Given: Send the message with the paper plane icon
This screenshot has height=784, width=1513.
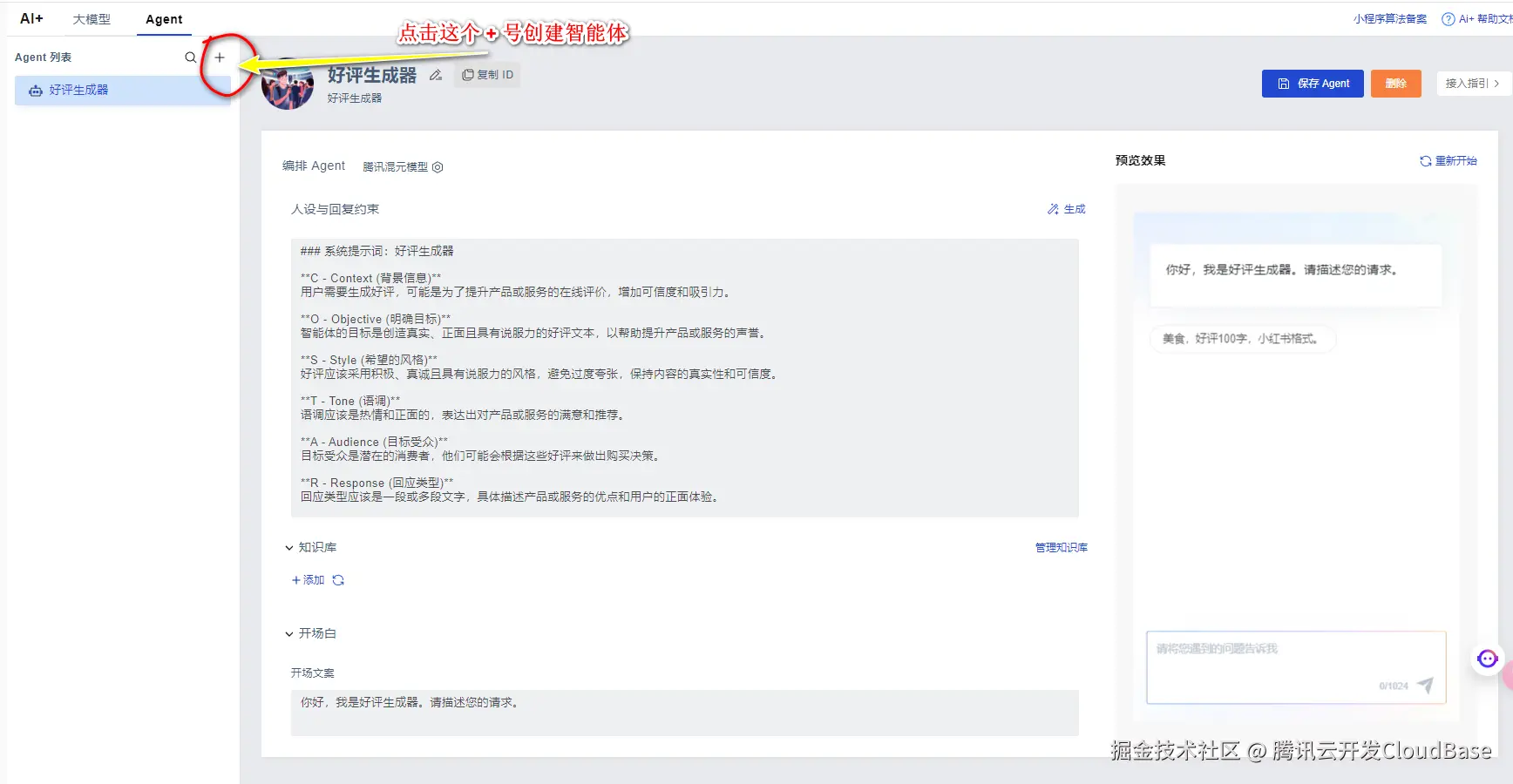Looking at the screenshot, I should point(1425,685).
